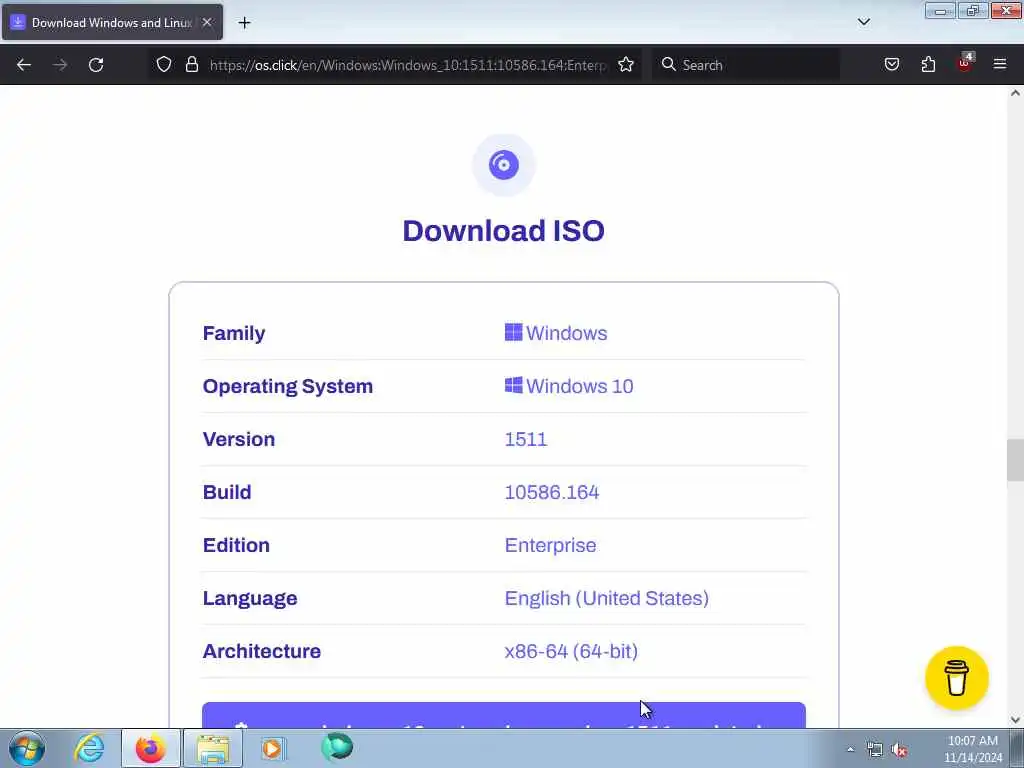View site security padlock info
Screen dimensions: 1024x768
click(191, 65)
